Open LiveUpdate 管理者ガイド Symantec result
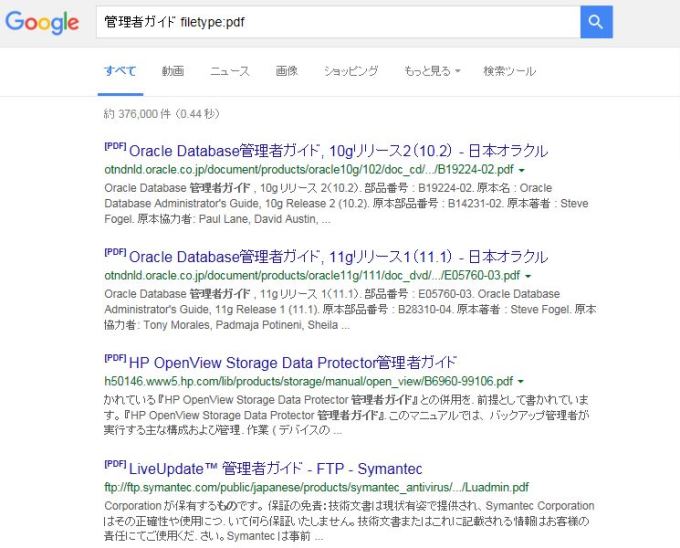 [275, 469]
